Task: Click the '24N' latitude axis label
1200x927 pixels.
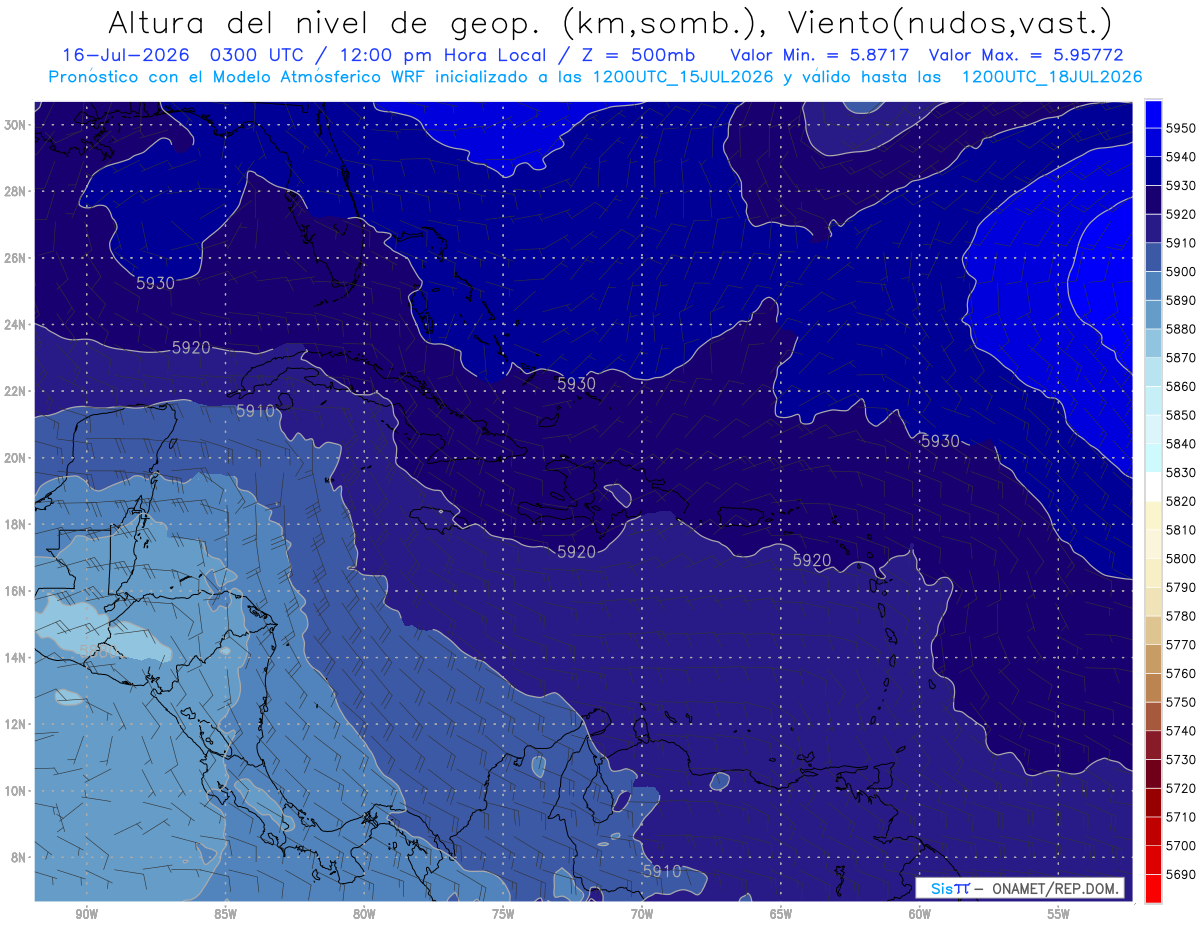Action: point(17,325)
